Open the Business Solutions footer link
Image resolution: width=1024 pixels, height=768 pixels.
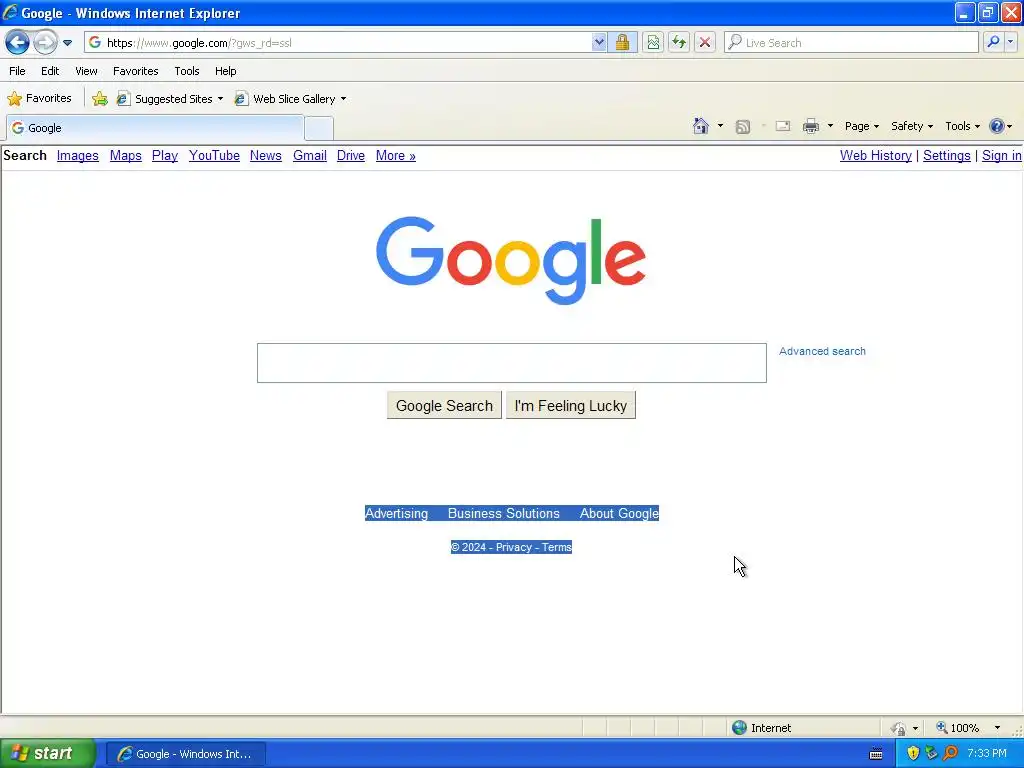tap(504, 513)
